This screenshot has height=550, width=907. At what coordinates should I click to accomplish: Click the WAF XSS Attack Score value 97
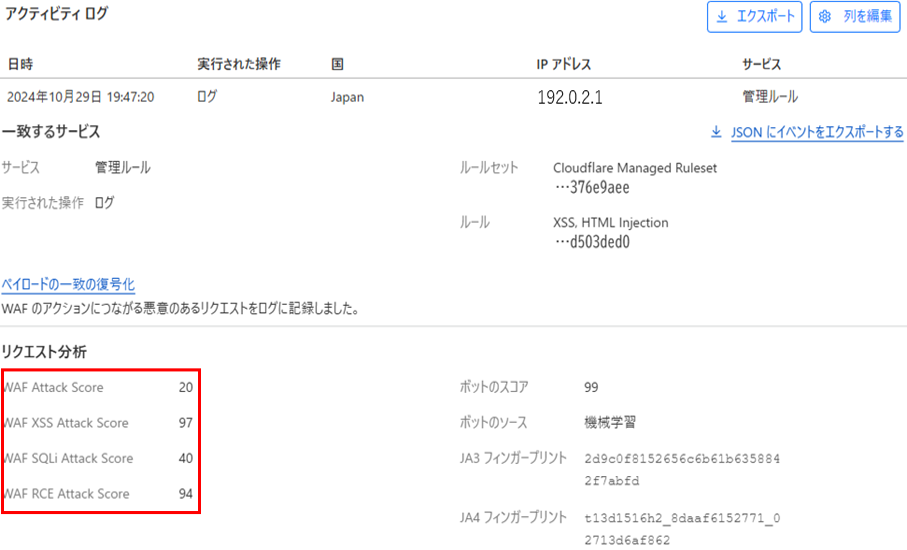(x=184, y=423)
